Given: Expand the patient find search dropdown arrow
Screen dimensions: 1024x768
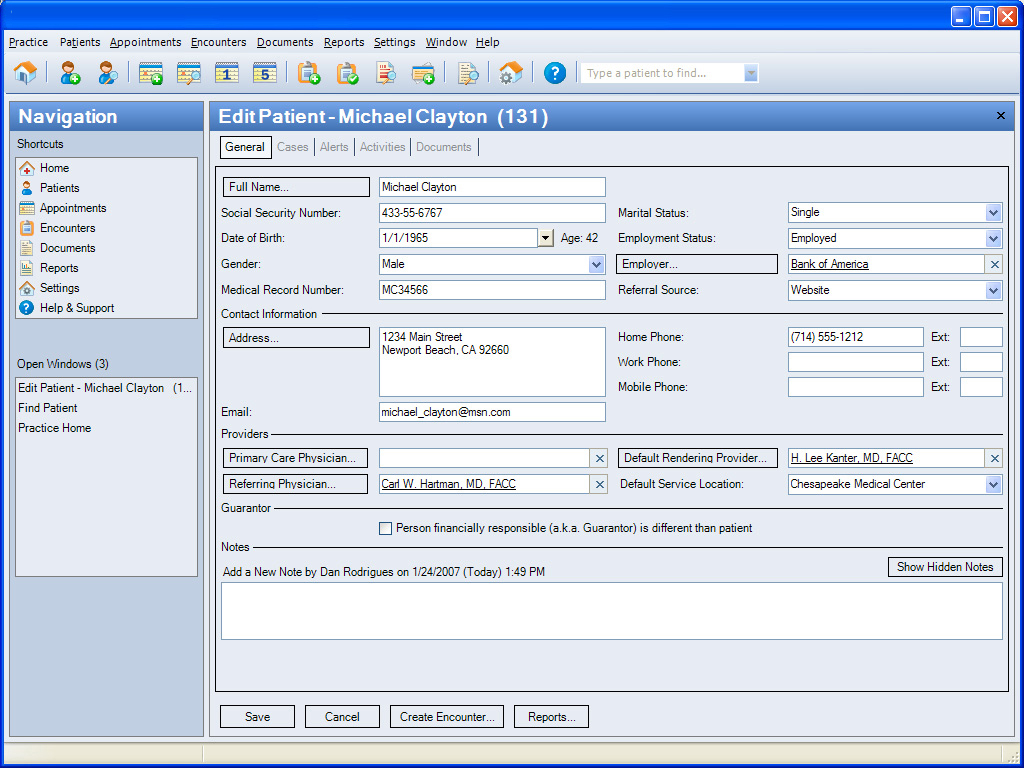Looking at the screenshot, I should point(750,73).
